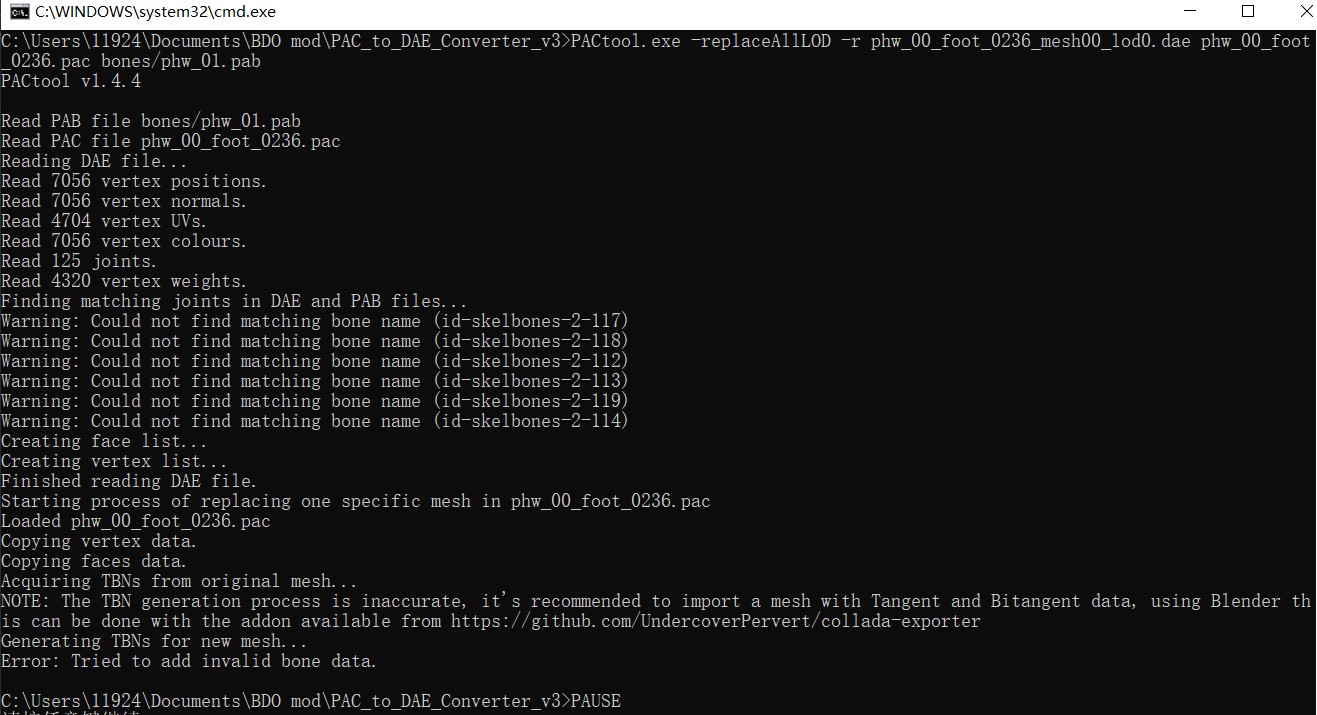Click the 'Tried to add invalid bone data' error line

(x=189, y=661)
